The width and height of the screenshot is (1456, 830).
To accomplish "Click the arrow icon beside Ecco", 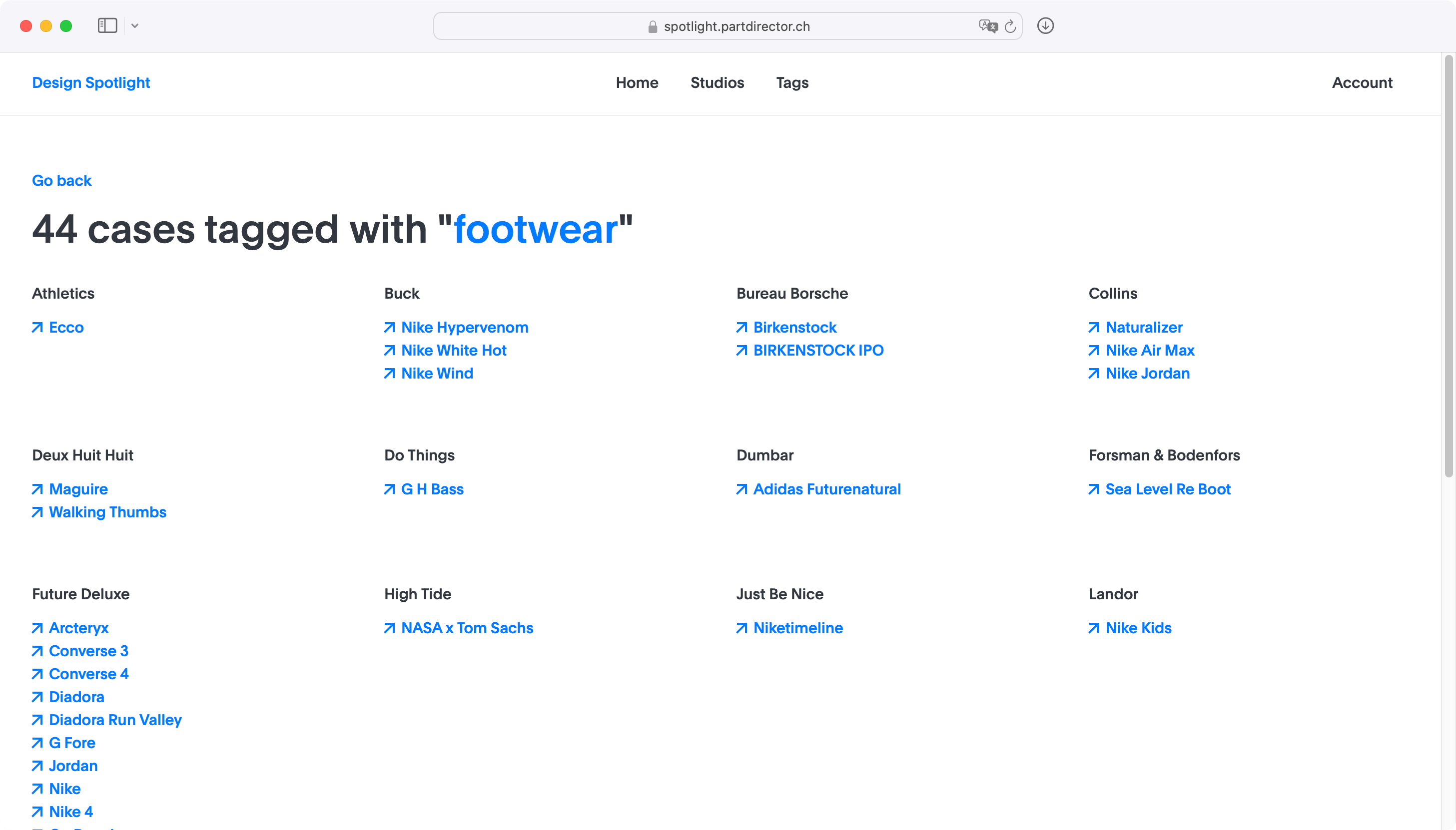I will point(37,327).
